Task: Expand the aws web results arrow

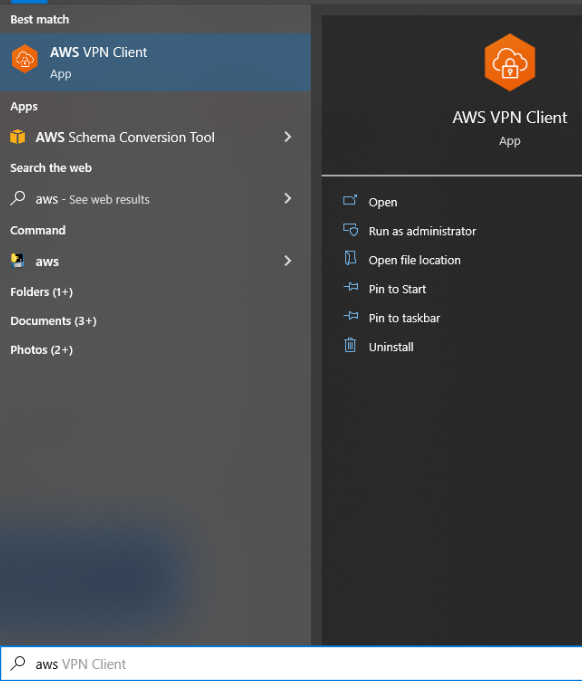Action: (x=288, y=198)
